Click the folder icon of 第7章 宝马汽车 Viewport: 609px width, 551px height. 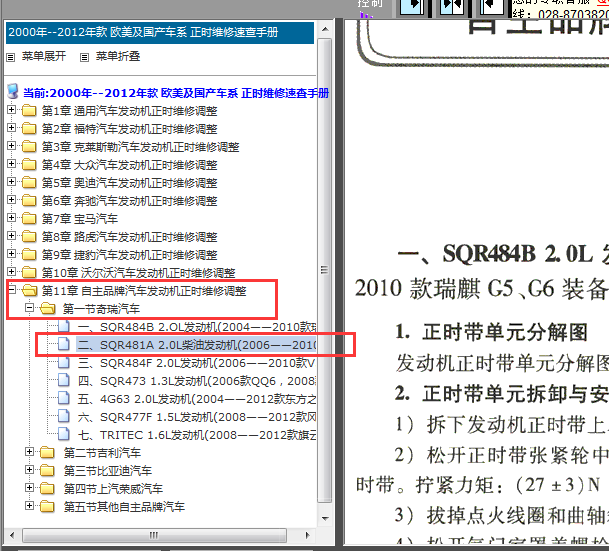click(29, 219)
